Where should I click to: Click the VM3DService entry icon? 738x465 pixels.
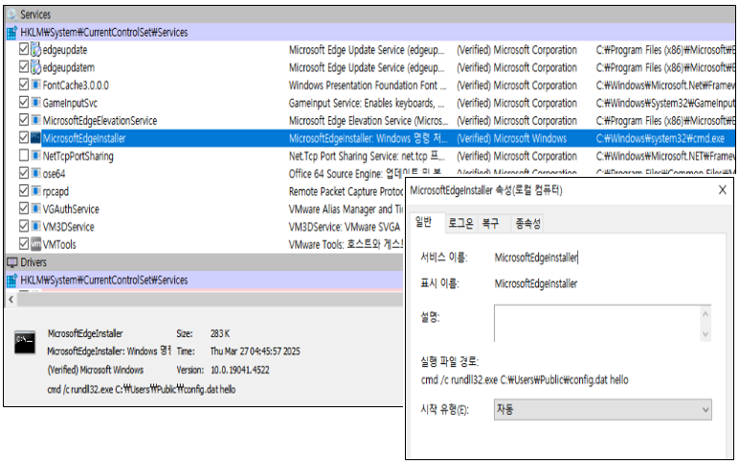click(36, 226)
